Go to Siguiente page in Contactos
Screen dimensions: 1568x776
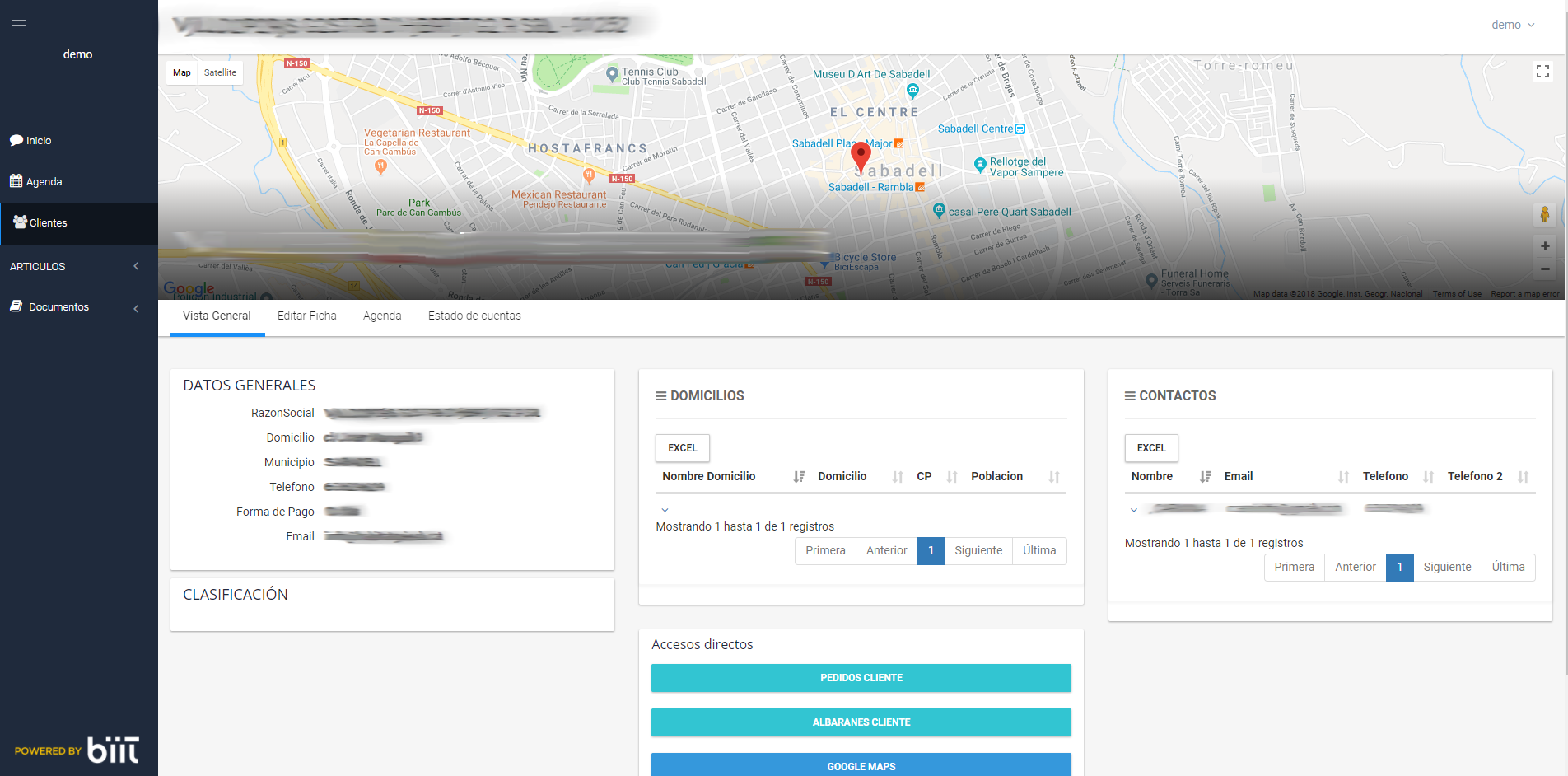click(1446, 567)
